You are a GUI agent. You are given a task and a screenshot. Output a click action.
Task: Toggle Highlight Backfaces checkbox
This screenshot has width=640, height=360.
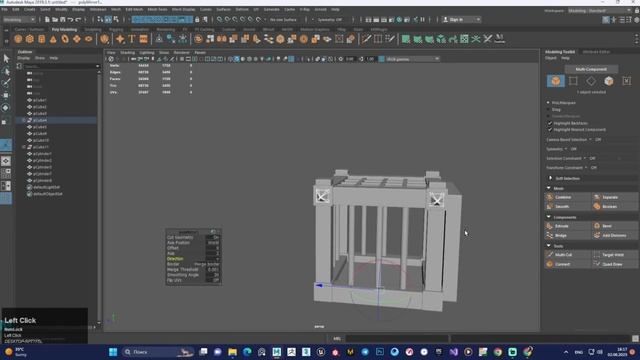[550, 123]
